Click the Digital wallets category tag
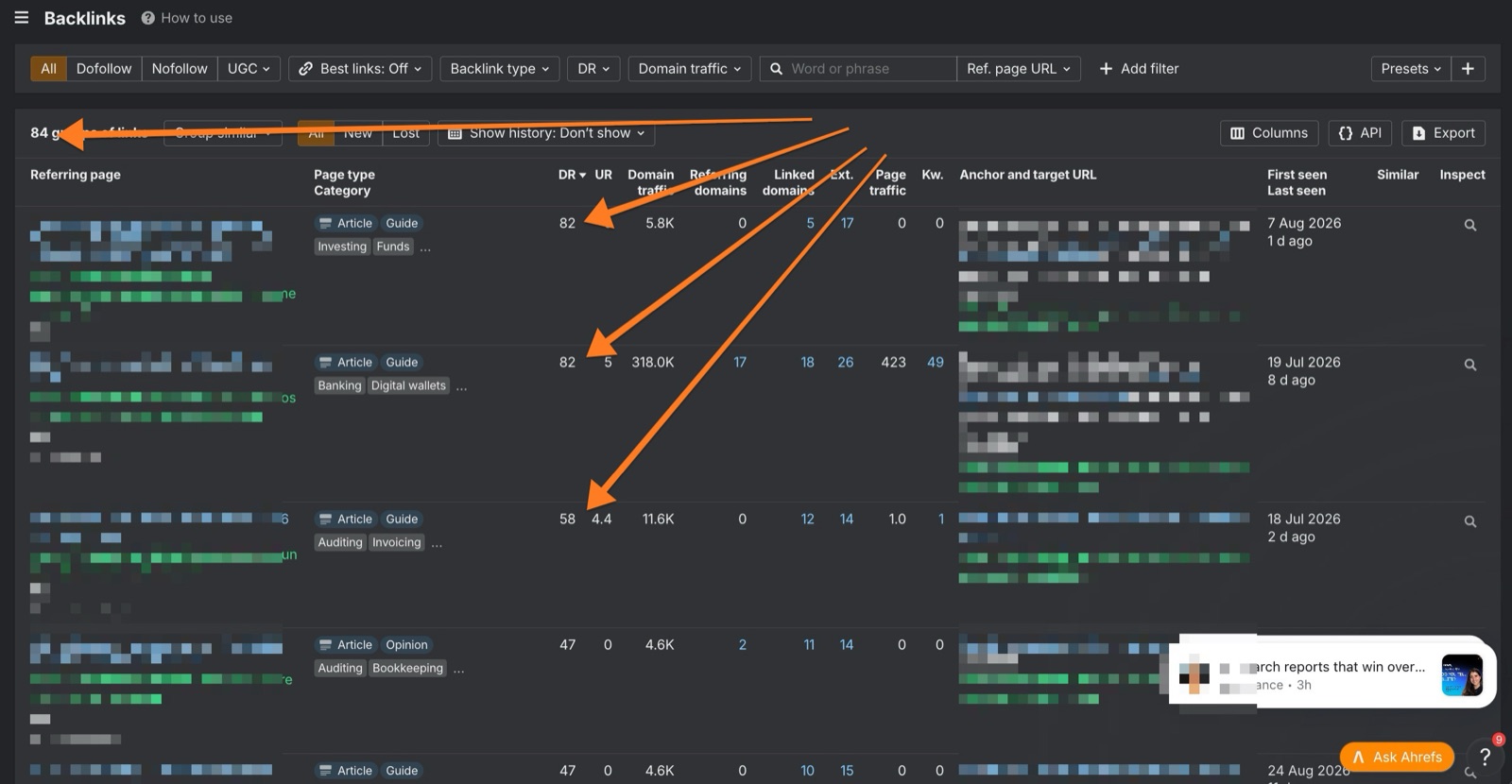The image size is (1512, 784). [x=408, y=385]
